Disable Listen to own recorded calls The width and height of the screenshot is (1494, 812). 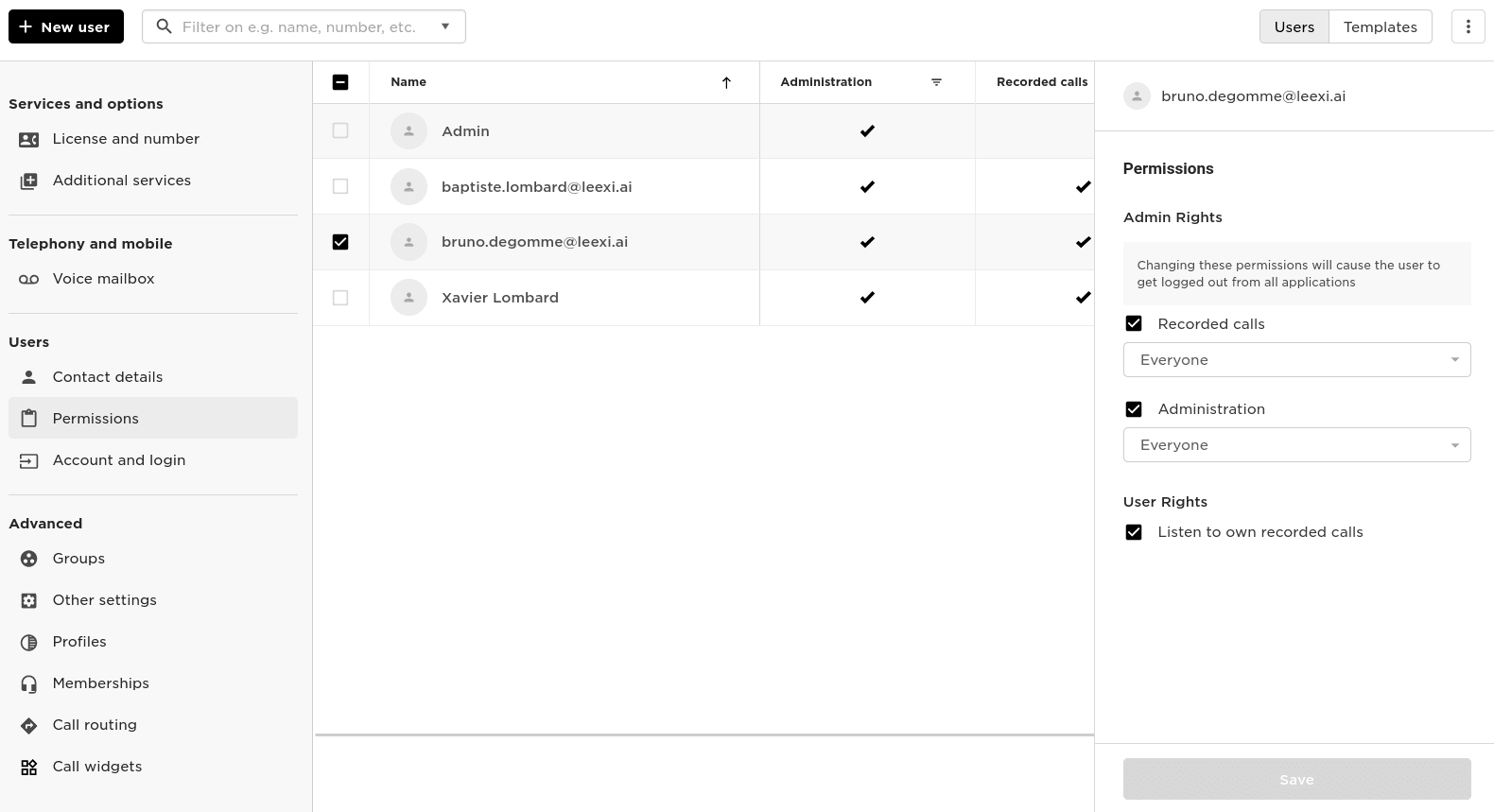click(x=1134, y=532)
